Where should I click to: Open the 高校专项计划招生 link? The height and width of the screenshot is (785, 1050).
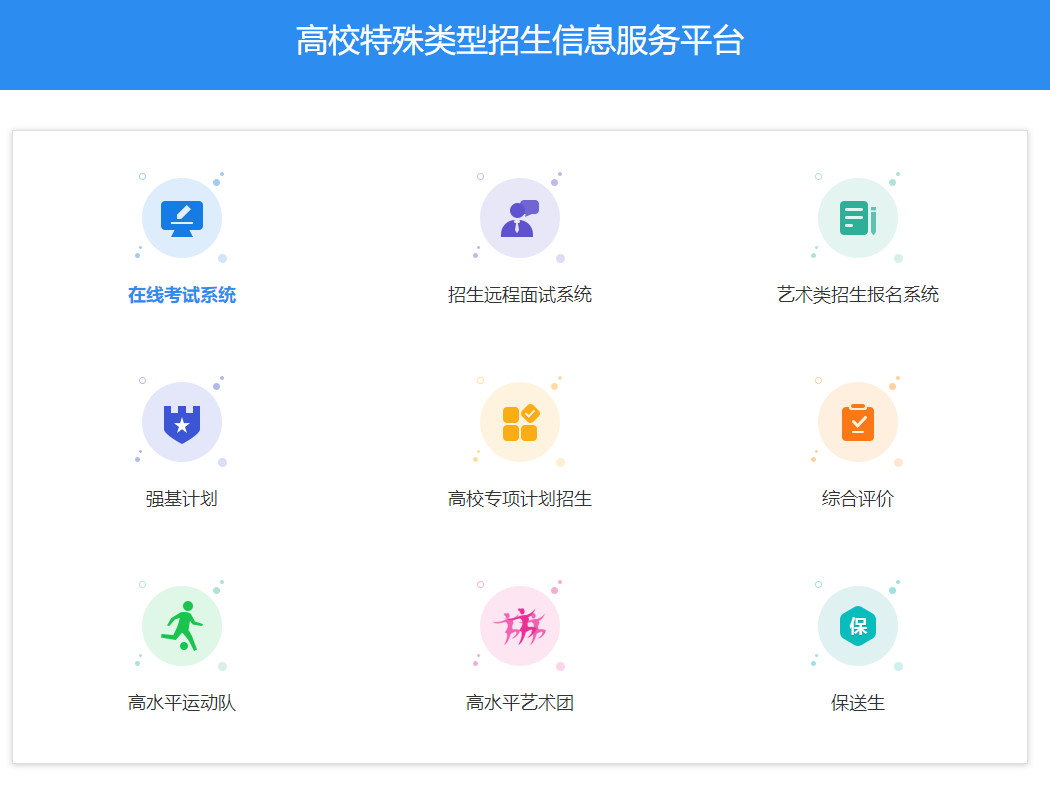pyautogui.click(x=520, y=499)
